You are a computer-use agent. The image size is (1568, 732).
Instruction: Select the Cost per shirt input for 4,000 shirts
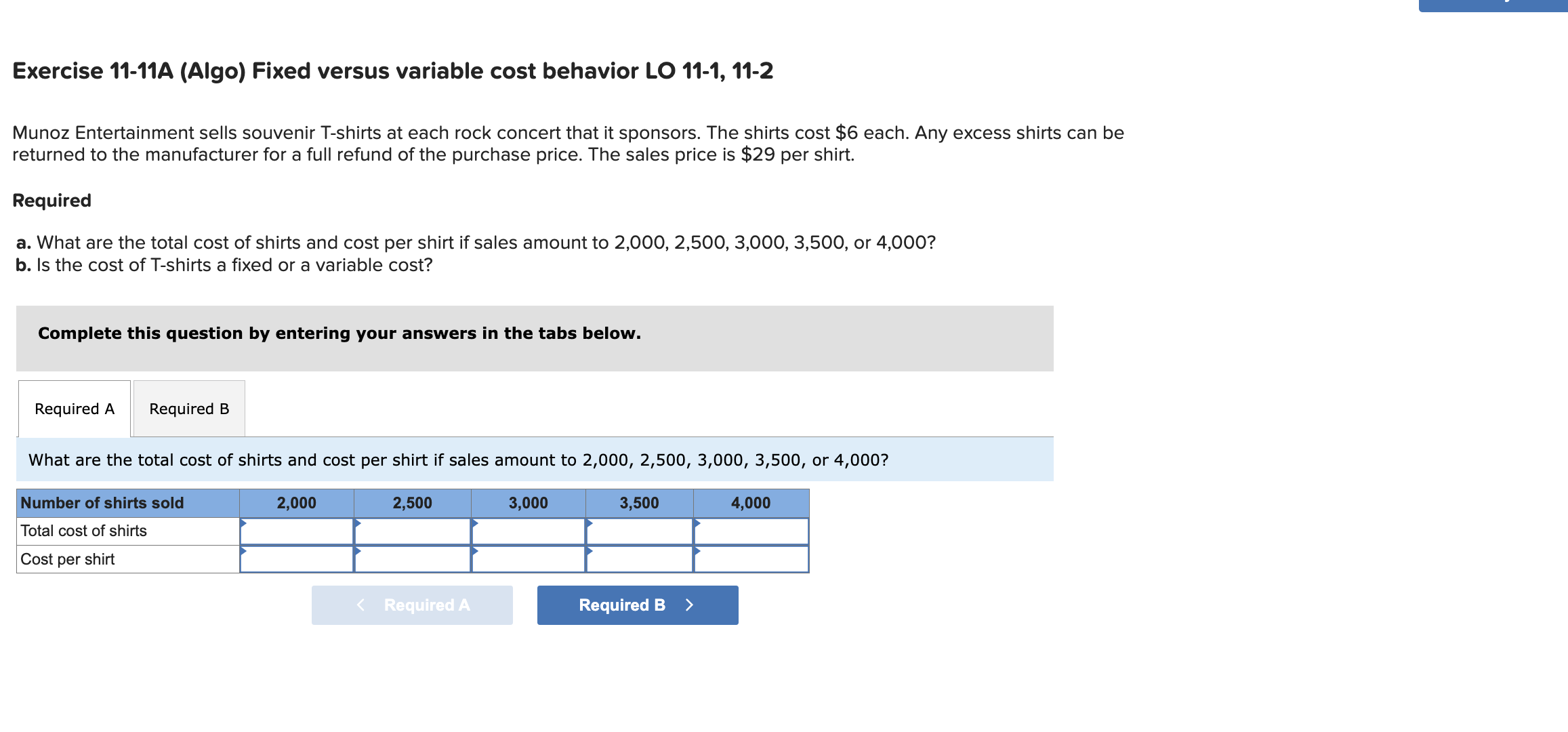pos(751,560)
